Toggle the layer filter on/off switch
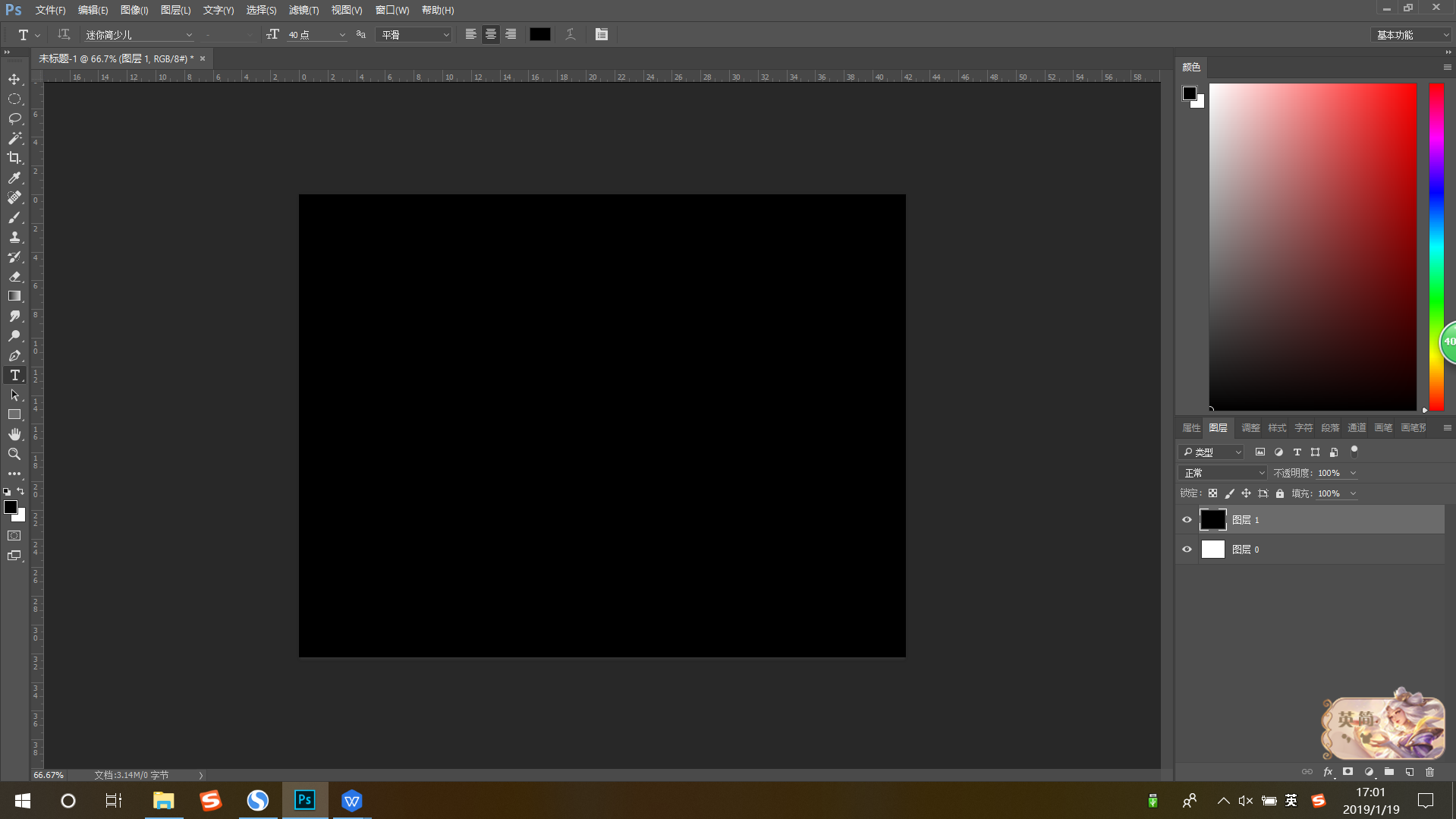Viewport: 1456px width, 819px height. 1354,452
